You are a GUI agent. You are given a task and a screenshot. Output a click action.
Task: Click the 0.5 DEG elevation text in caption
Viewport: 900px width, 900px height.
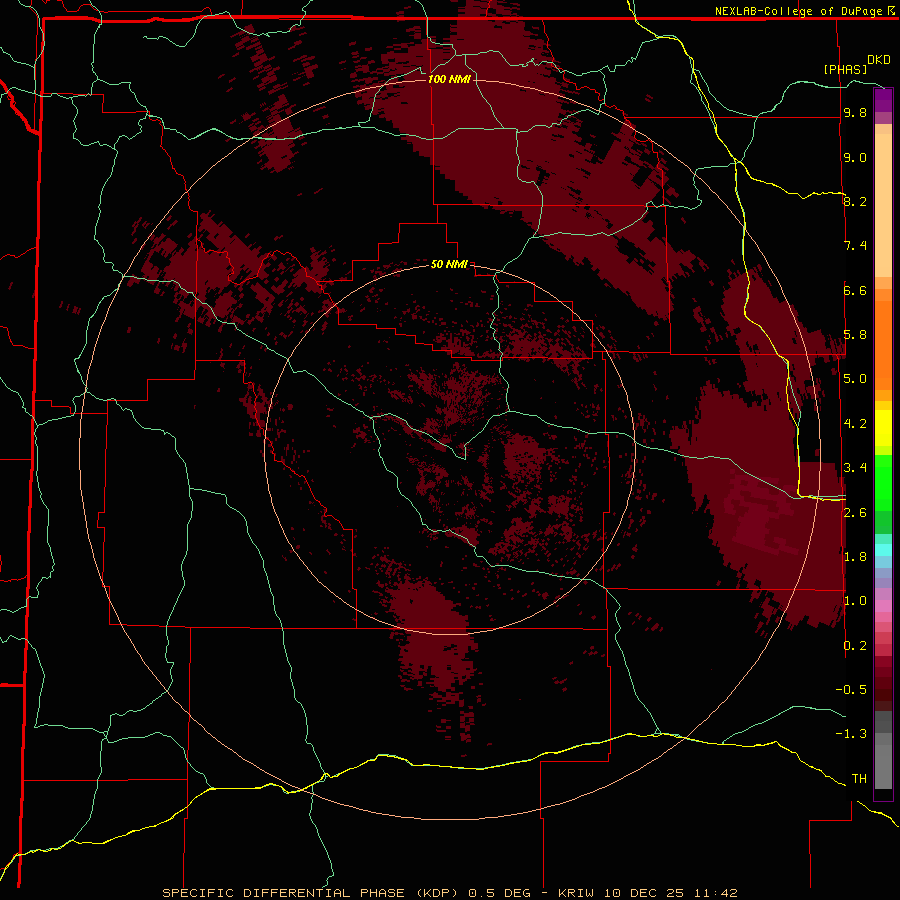[499, 893]
